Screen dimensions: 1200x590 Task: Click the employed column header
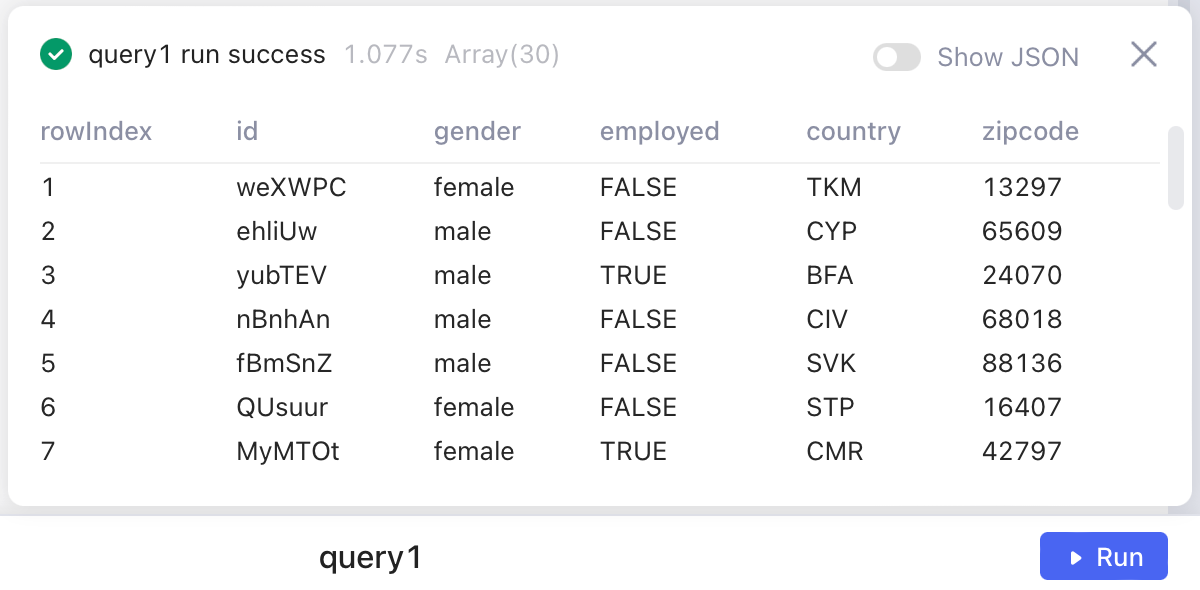coord(659,131)
